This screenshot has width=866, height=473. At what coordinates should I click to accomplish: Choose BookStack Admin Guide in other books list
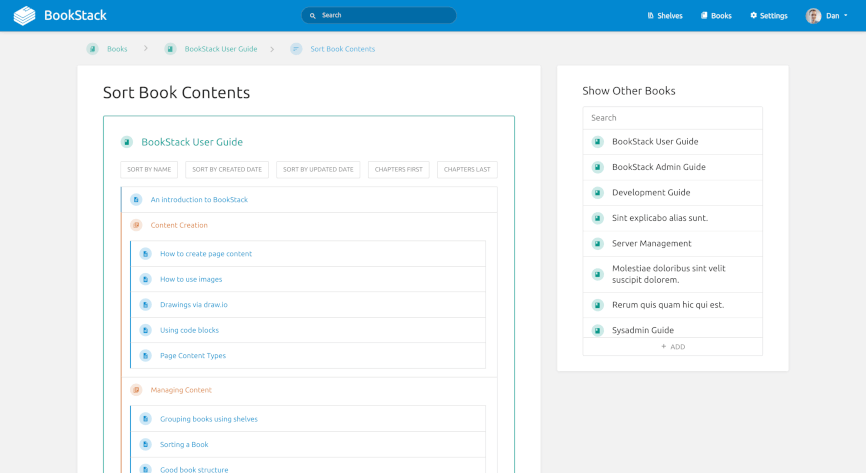(672, 167)
